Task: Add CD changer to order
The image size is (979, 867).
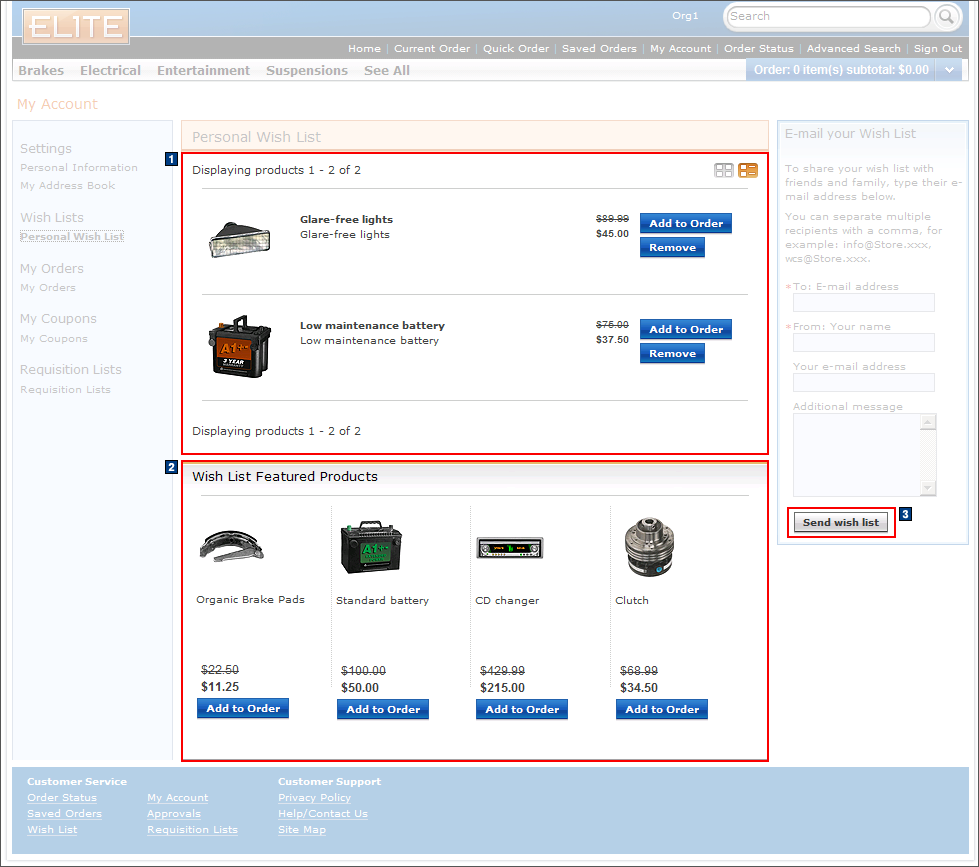Action: [522, 709]
